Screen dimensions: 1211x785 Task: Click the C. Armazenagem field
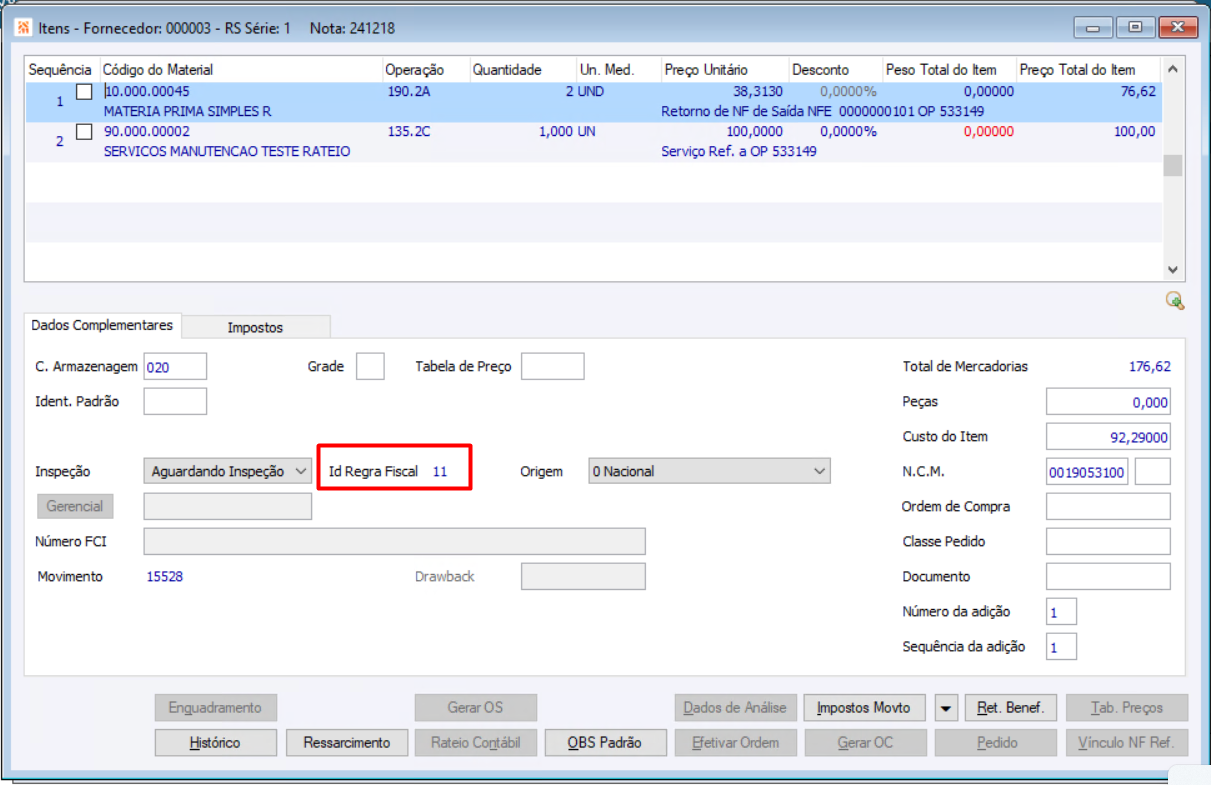(175, 367)
